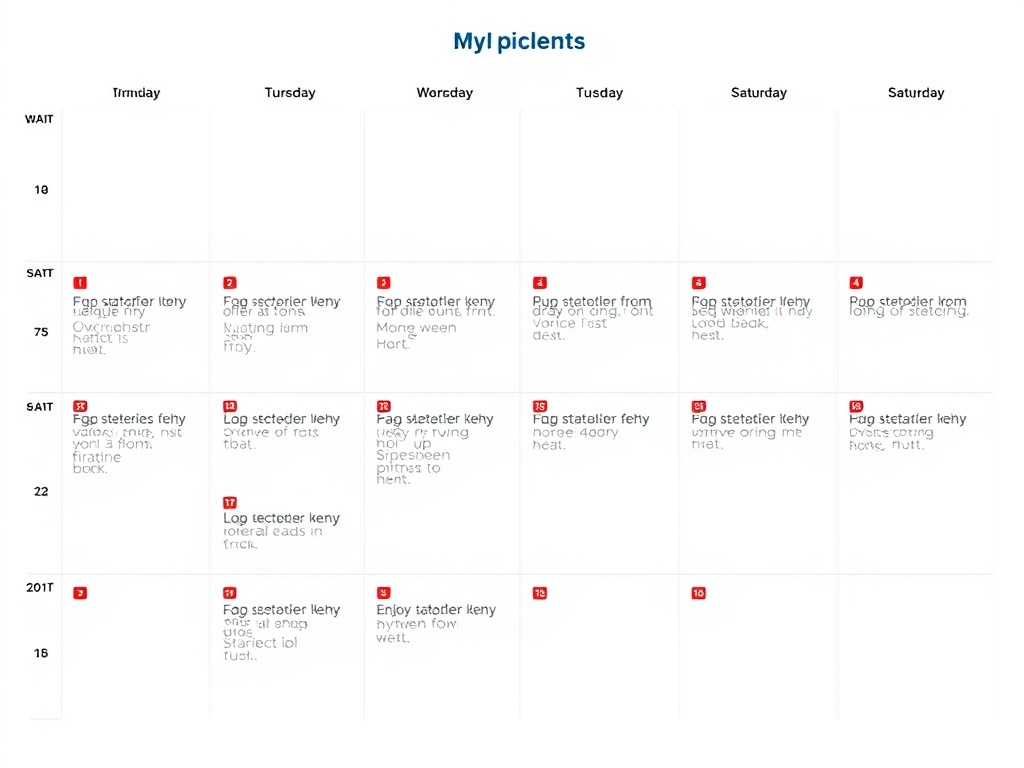
Task: Click the red "3" badge on the Worday event
Action: coord(381,283)
